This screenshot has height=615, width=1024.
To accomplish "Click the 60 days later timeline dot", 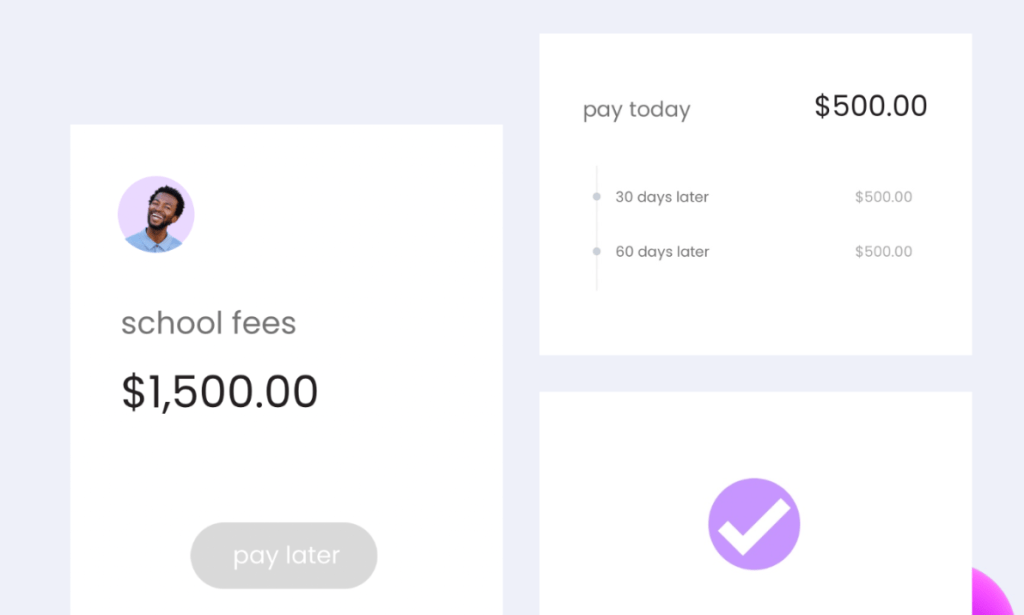I will click(597, 252).
